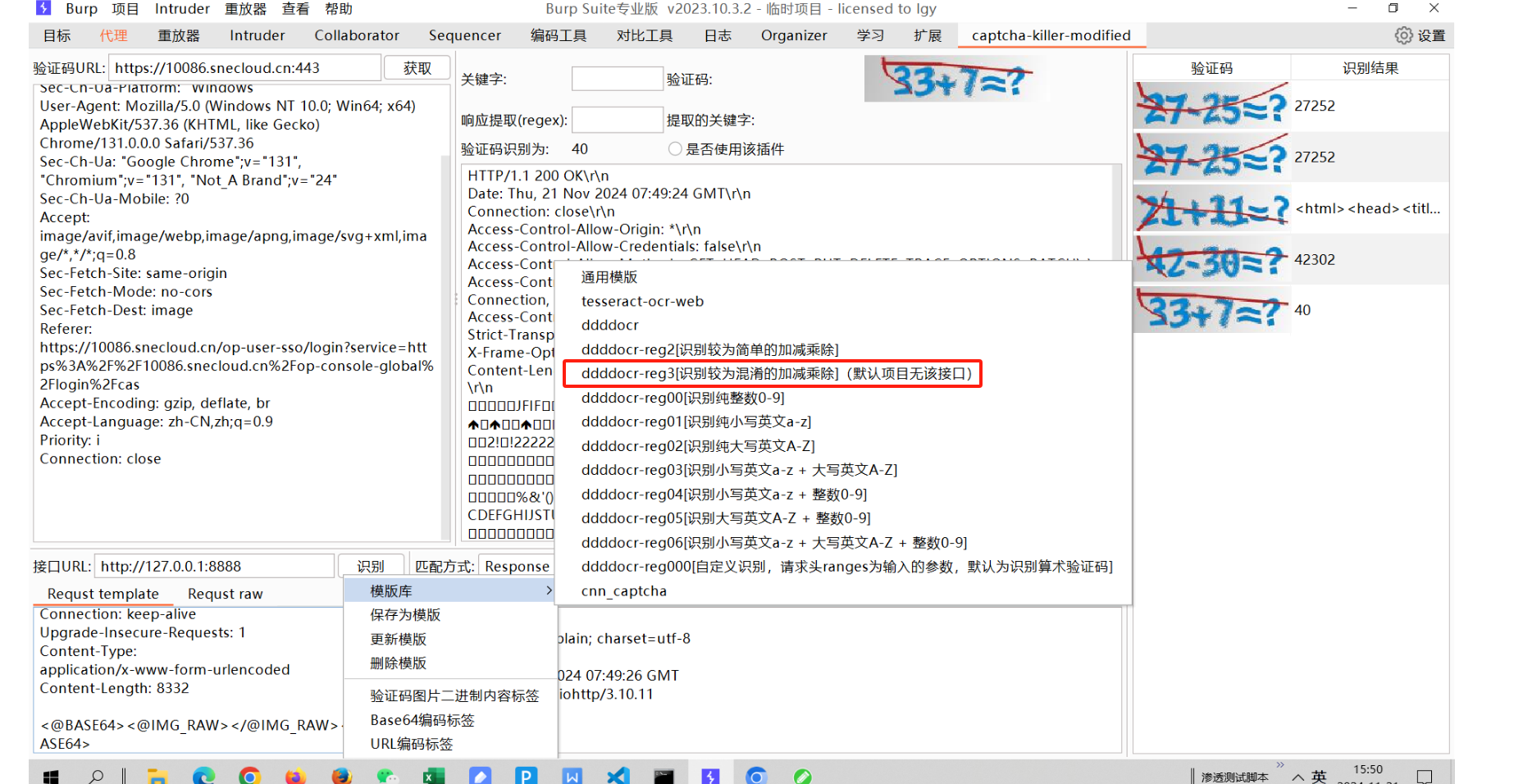Viewport: 1514px width, 784px height.
Task: Switch to the Collaborator tab
Action: pos(357,35)
